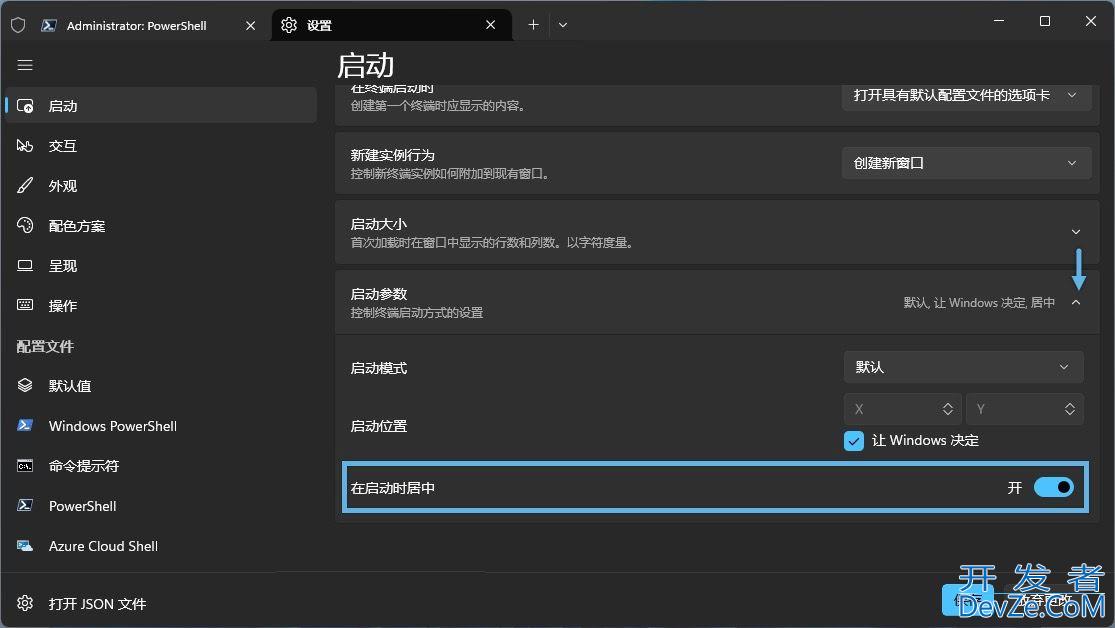1115x628 pixels.
Task: Click the 命令提示符 cmd icon
Action: tap(25, 466)
